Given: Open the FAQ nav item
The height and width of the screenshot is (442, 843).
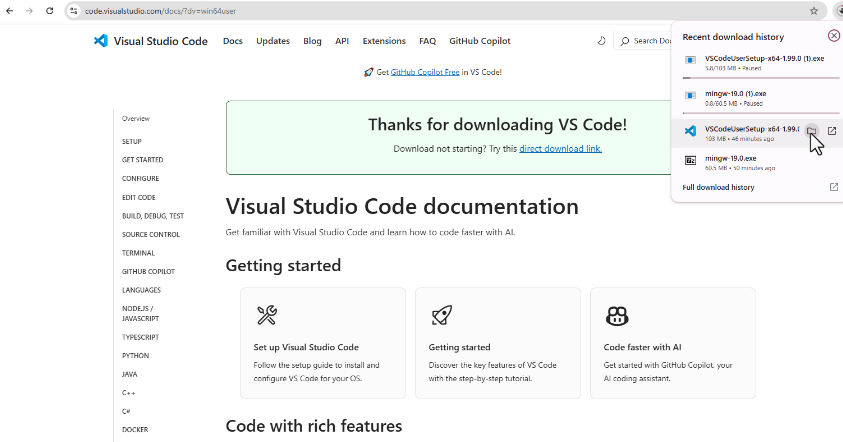Looking at the screenshot, I should (x=427, y=41).
